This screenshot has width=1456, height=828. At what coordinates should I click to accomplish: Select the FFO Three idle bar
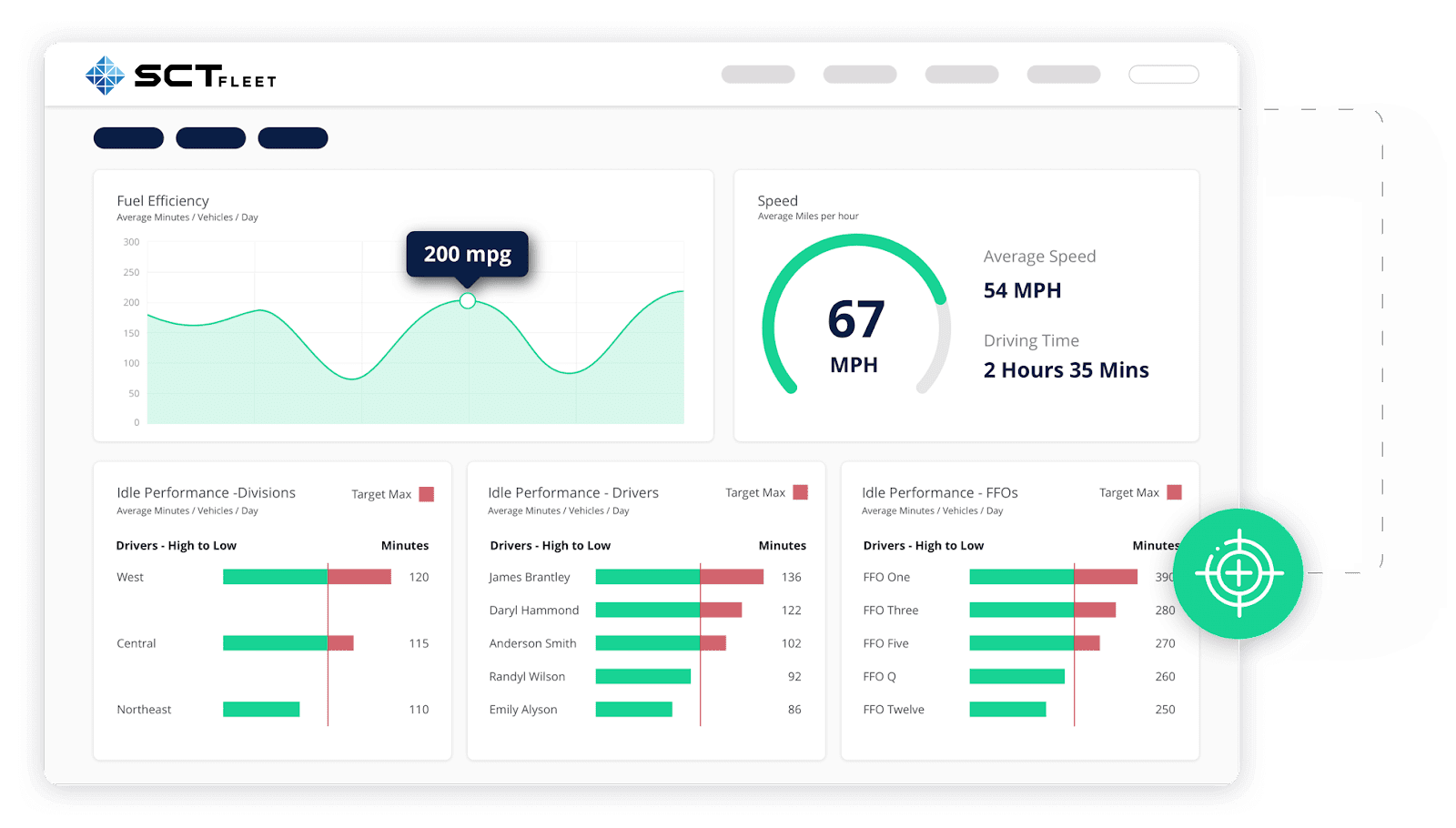pyautogui.click(x=1042, y=611)
